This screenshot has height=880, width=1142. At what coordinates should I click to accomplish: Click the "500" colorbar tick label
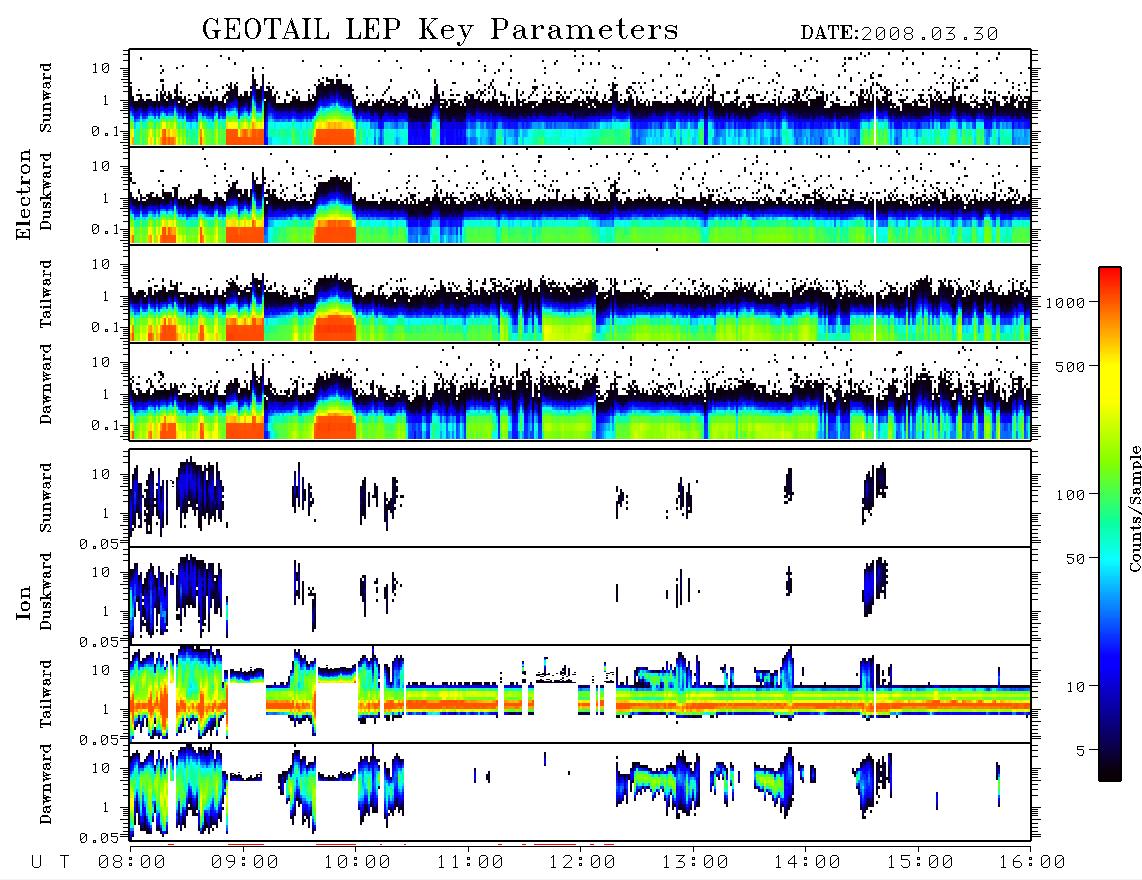(x=1071, y=366)
